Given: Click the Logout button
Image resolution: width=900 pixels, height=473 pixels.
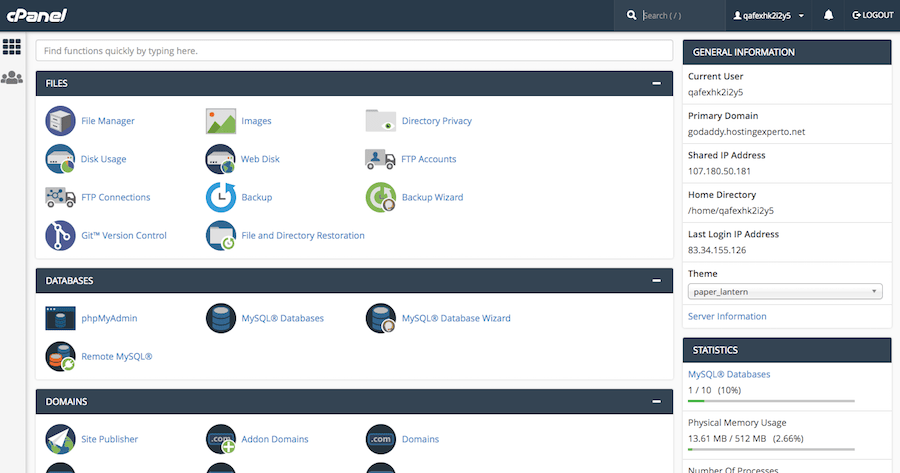Looking at the screenshot, I should [872, 15].
